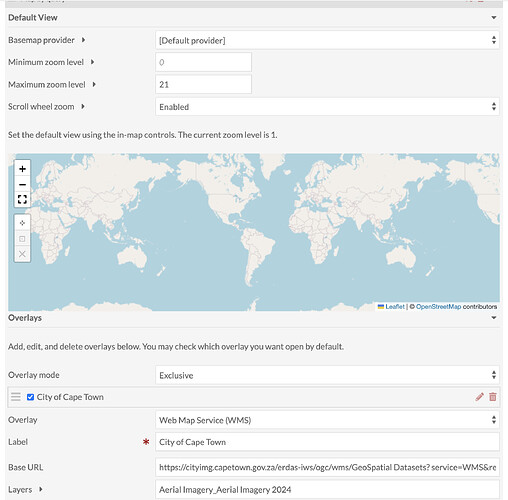Open the Overlay mode dropdown

(x=327, y=375)
